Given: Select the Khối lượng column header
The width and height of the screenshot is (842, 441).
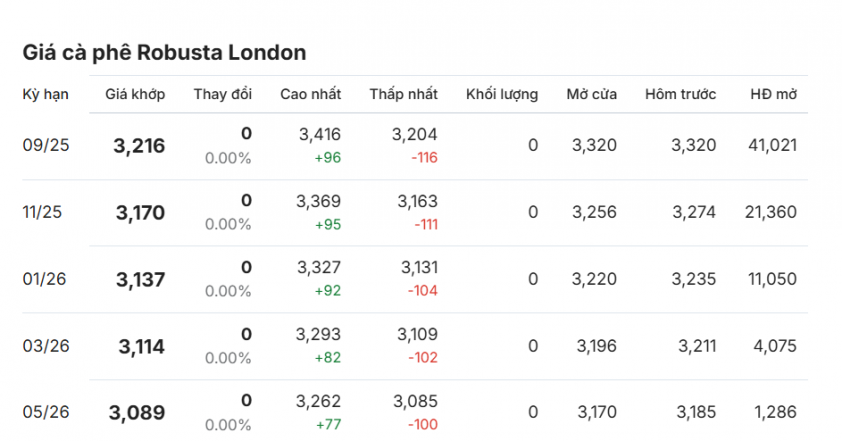Looking at the screenshot, I should (x=502, y=95).
